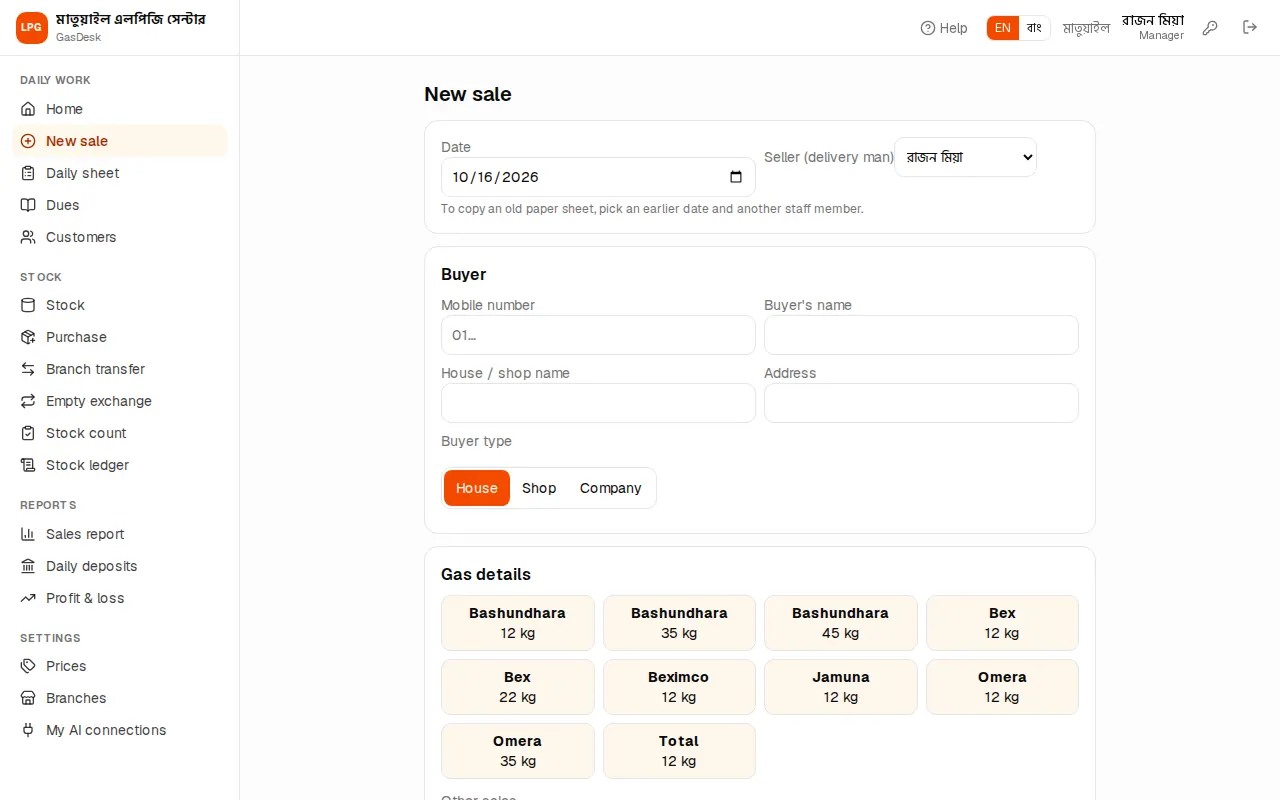Go to Dues page
The width and height of the screenshot is (1280, 800).
120,205
